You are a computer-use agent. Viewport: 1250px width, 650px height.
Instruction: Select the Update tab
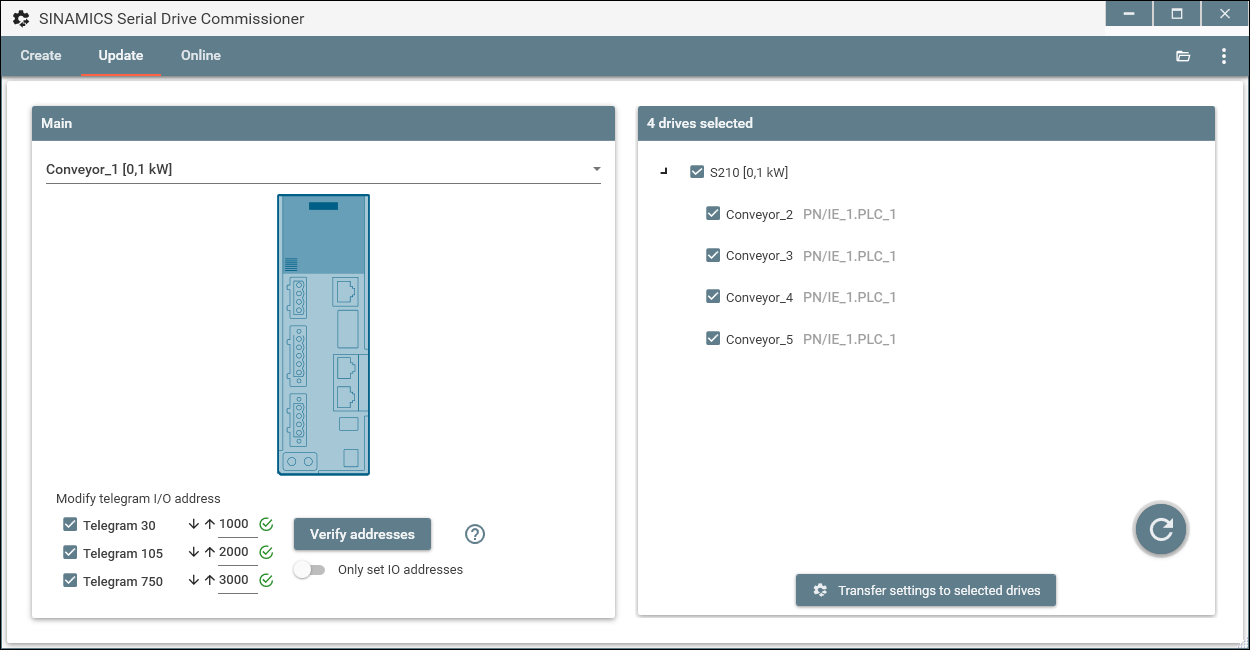(121, 56)
